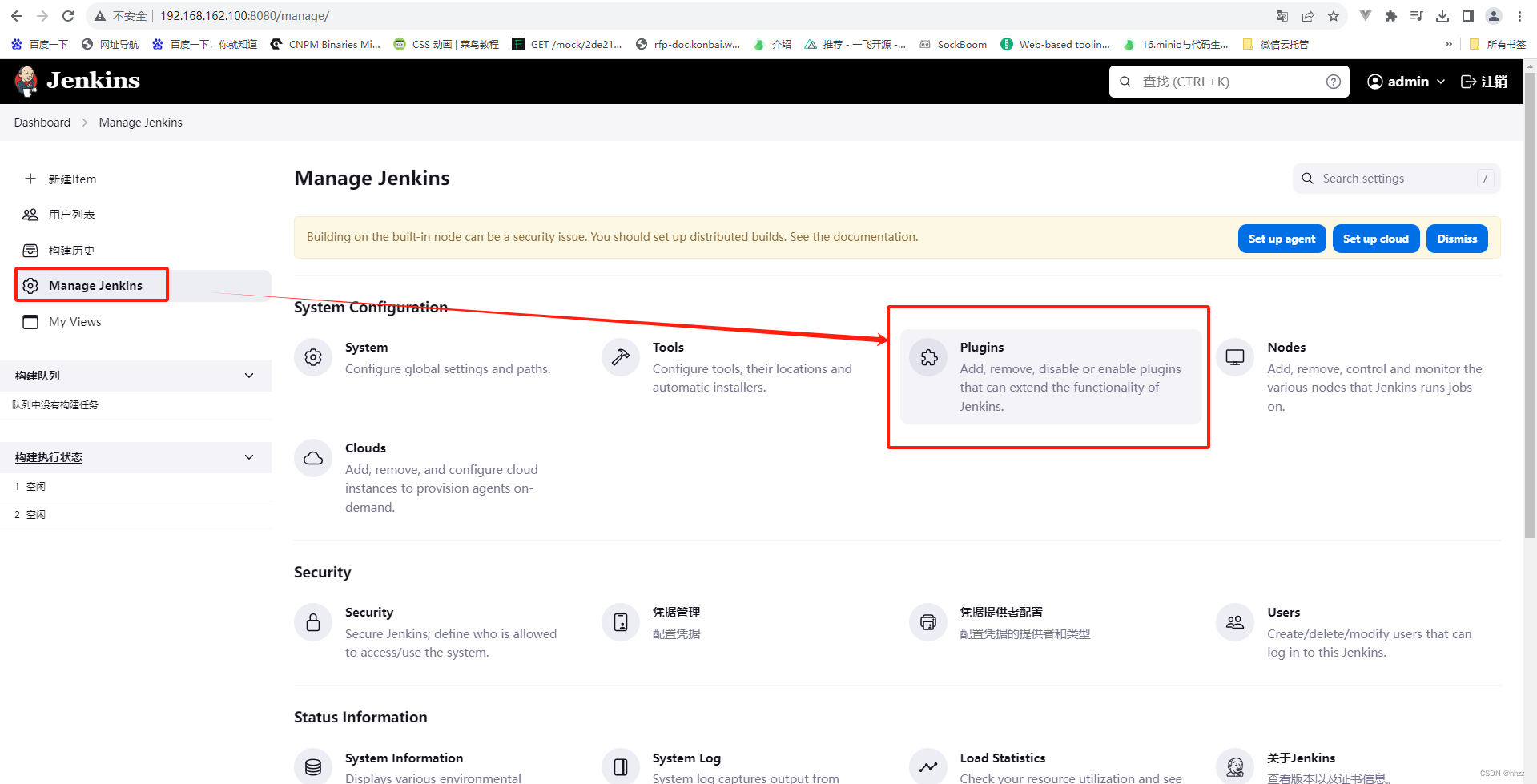Open the 百度一下 bookmark
The height and width of the screenshot is (784, 1537).
(40, 44)
